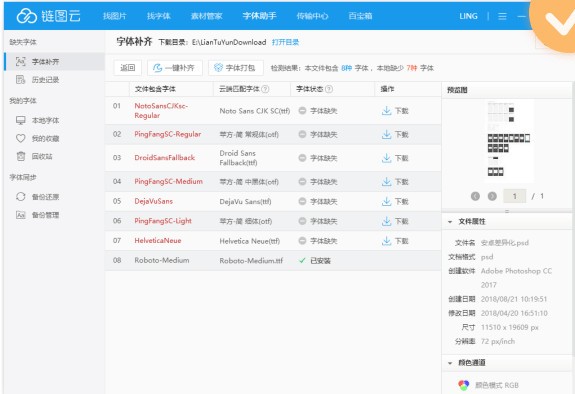Click download icon for PingFangSC-Medium
This screenshot has height=394, width=575.
coord(387,182)
